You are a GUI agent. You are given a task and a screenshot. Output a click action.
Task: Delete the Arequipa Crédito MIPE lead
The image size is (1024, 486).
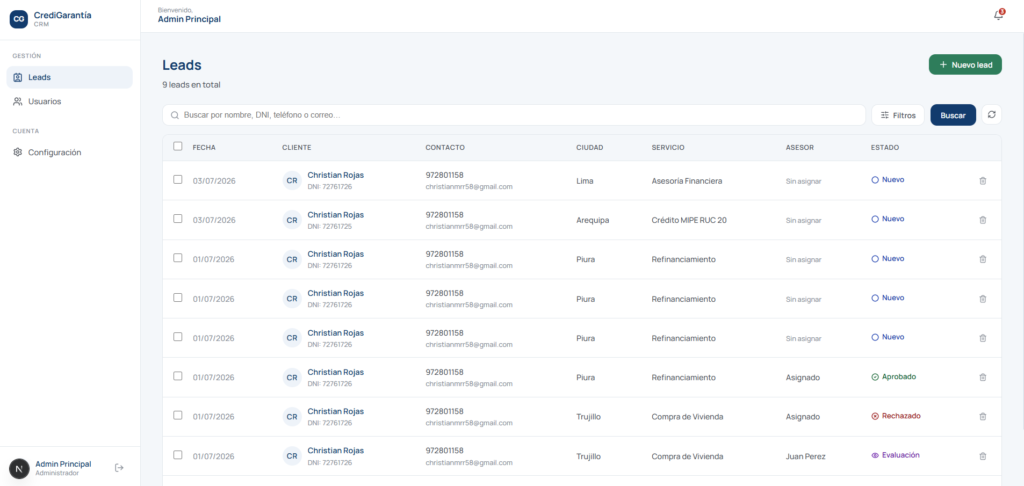pyautogui.click(x=982, y=220)
